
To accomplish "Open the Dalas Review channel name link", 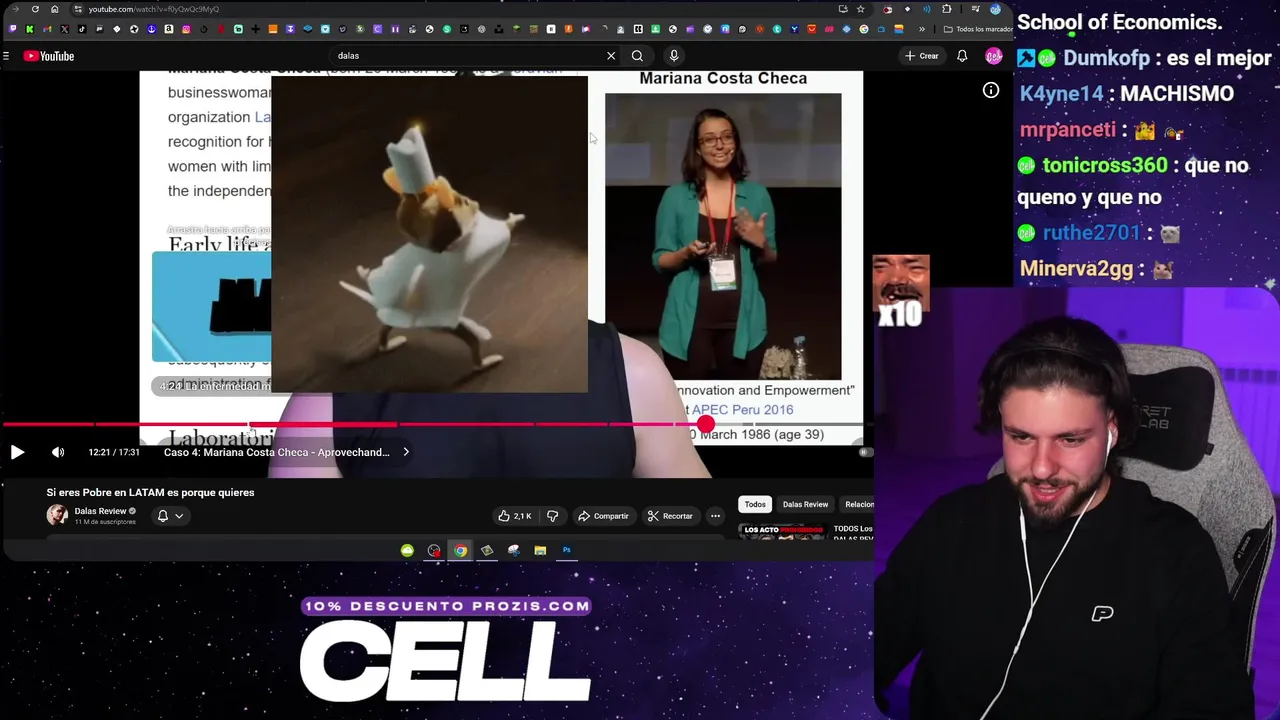I will (100, 511).
